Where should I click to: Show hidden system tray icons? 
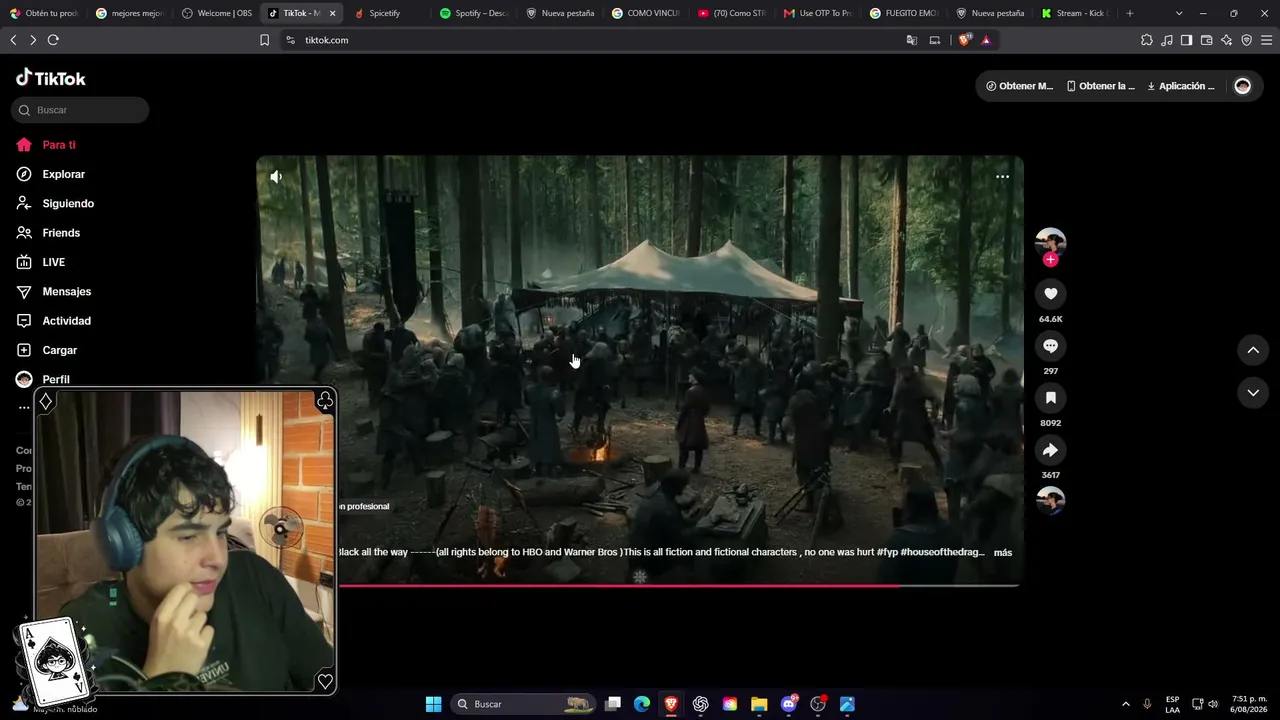[1125, 704]
